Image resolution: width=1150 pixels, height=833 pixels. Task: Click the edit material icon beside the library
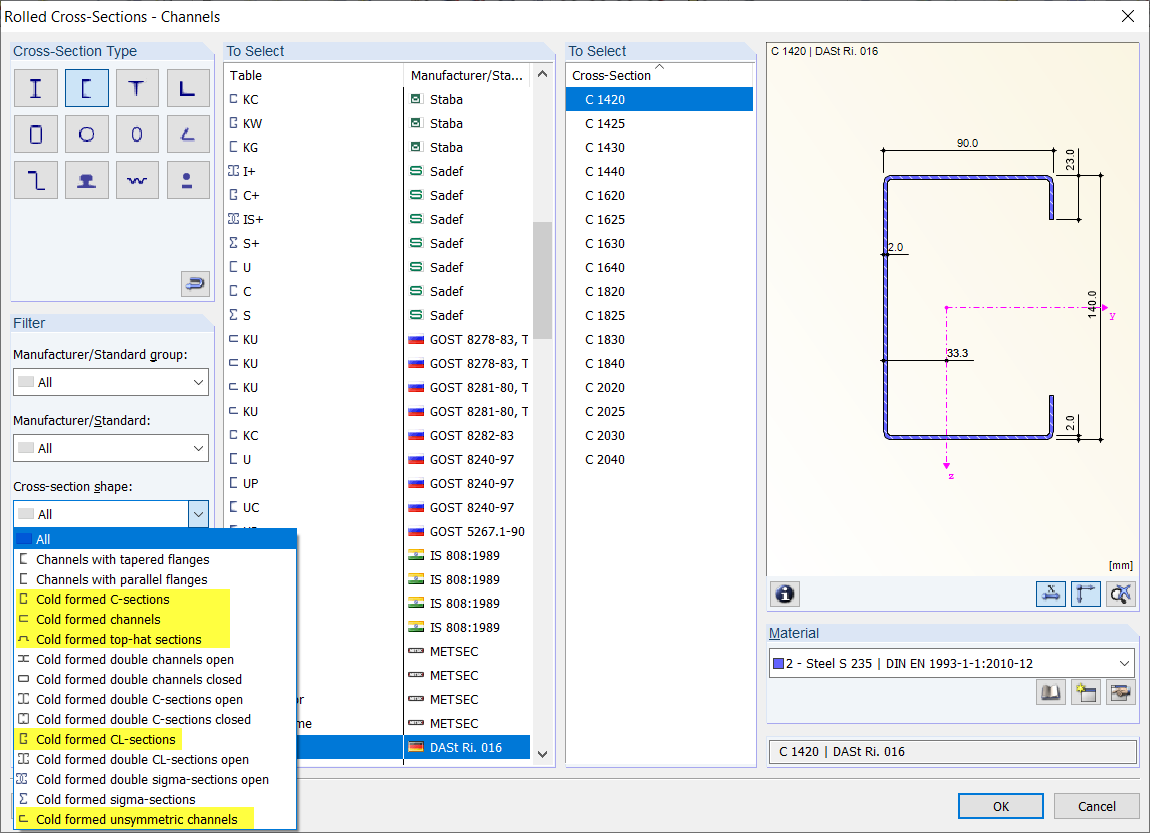click(1121, 691)
